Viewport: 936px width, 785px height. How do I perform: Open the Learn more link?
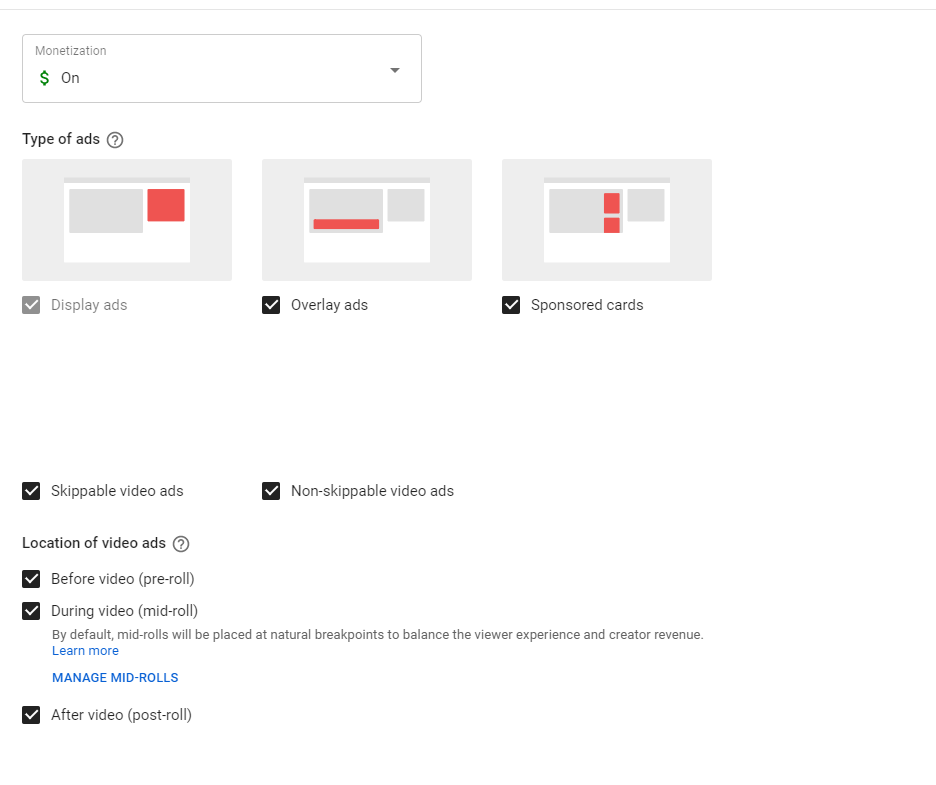85,651
